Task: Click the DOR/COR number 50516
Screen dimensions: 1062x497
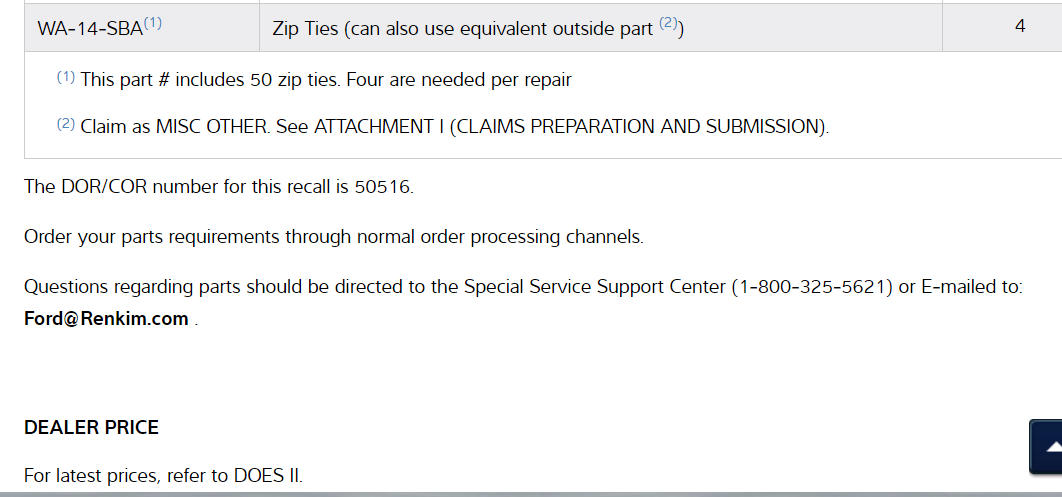Action: point(382,187)
